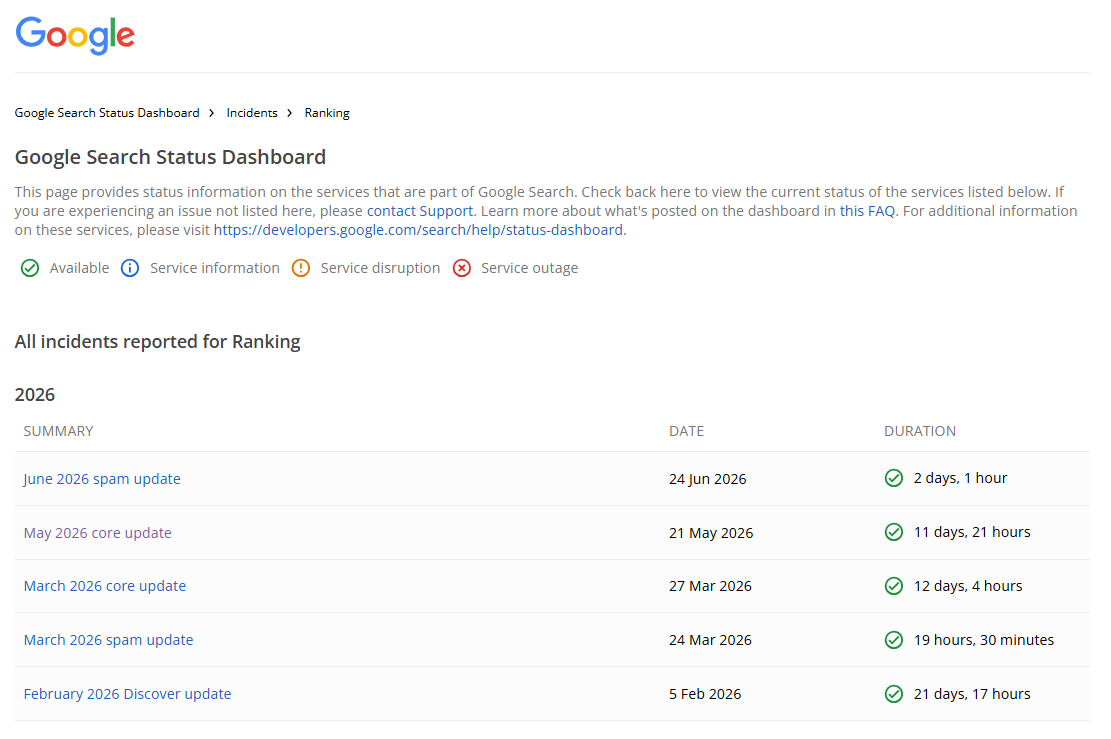Click the Service outage legend label
The image size is (1111, 739).
coord(529,268)
